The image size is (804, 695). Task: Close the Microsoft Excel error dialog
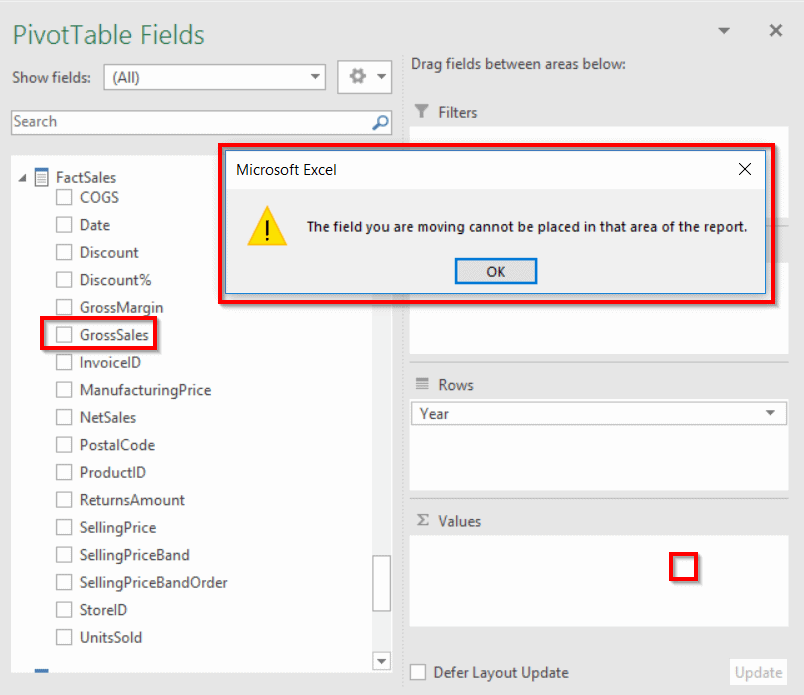[x=744, y=170]
